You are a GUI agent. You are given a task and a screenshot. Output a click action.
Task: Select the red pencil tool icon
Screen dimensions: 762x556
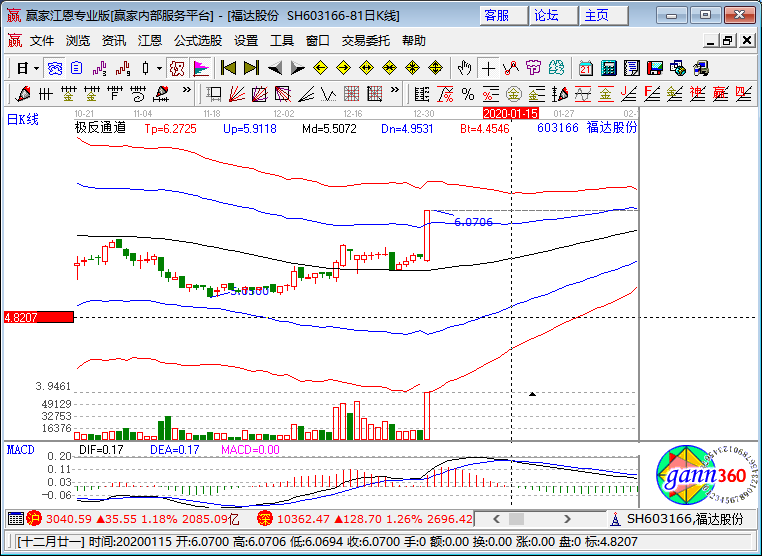tap(22, 94)
